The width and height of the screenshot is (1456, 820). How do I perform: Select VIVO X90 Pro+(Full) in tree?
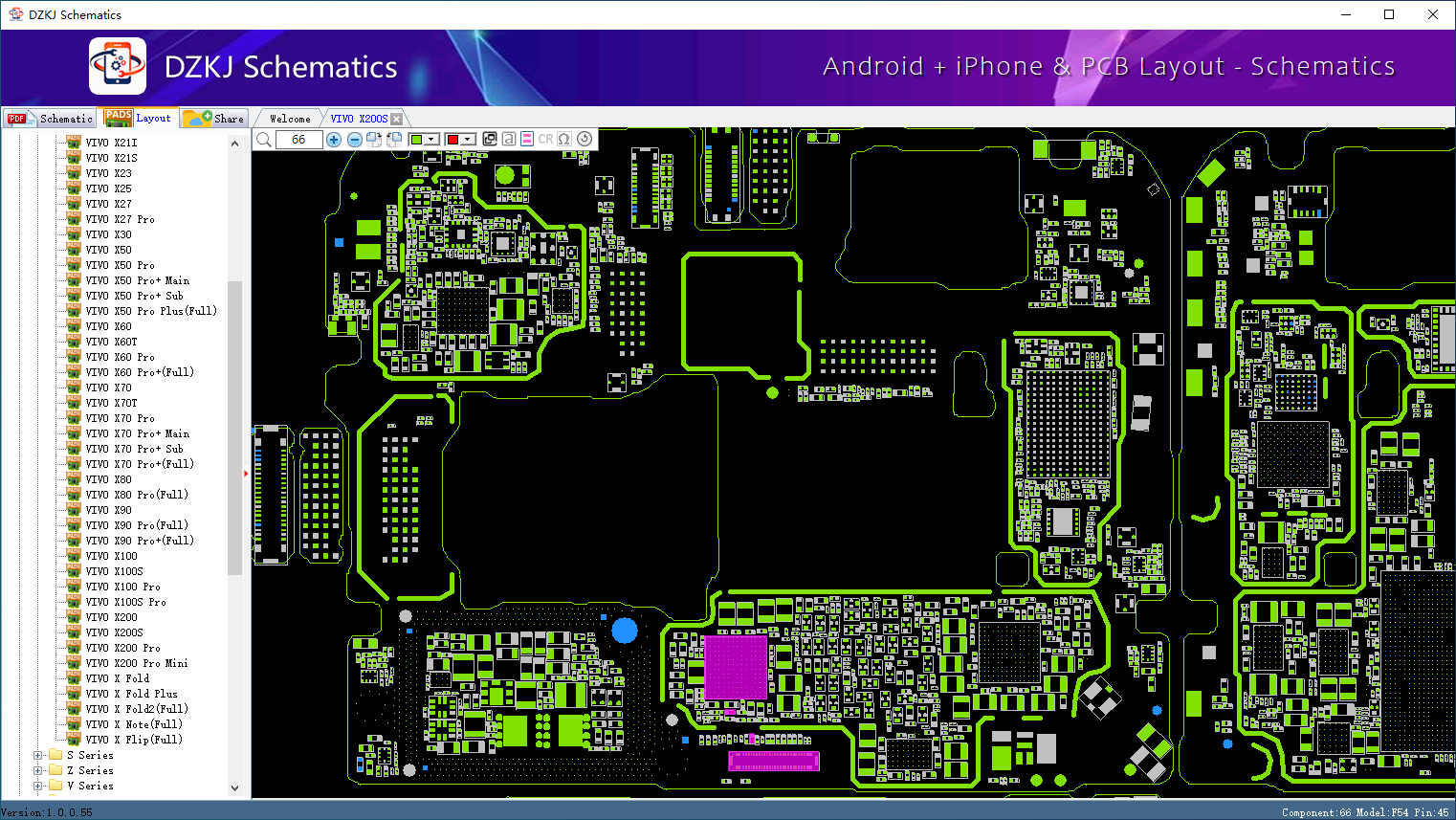click(x=140, y=541)
